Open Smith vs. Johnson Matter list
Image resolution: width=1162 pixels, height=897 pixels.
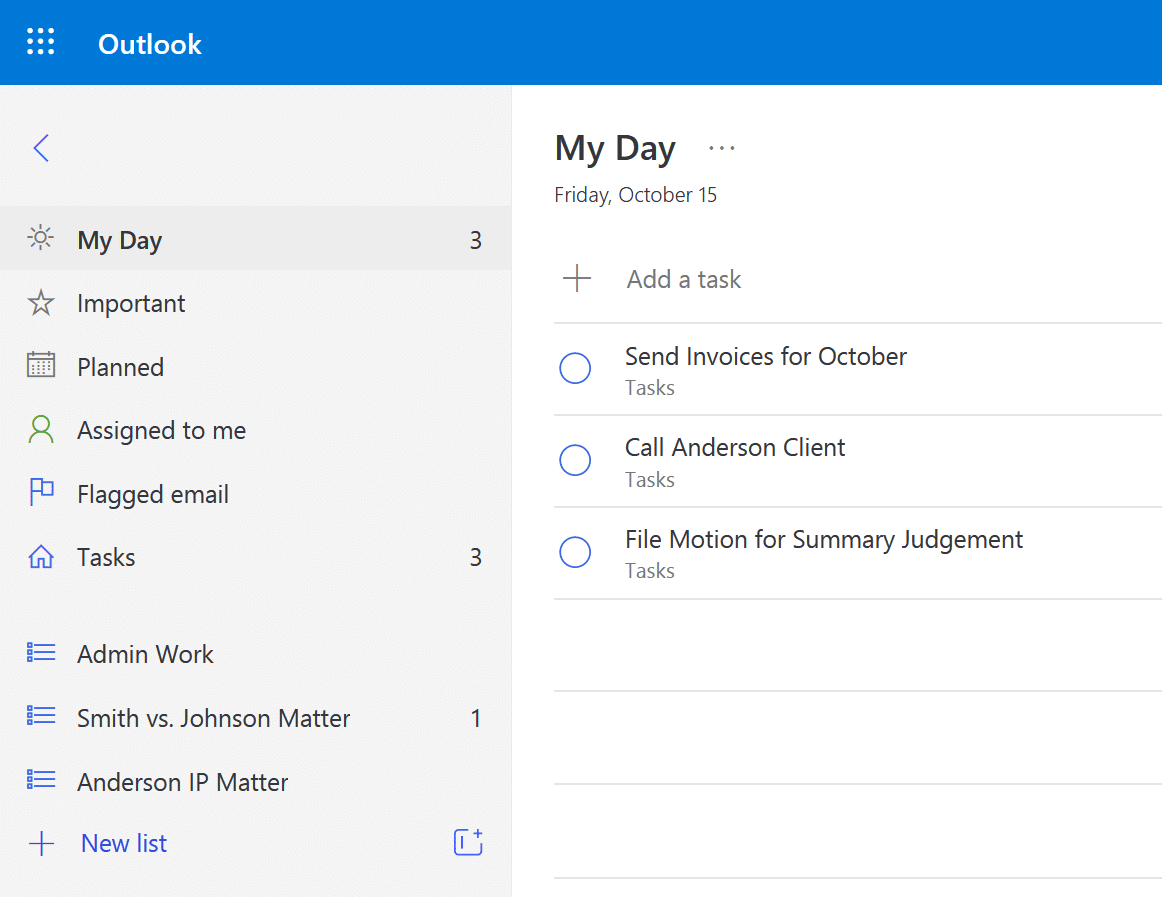point(256,718)
